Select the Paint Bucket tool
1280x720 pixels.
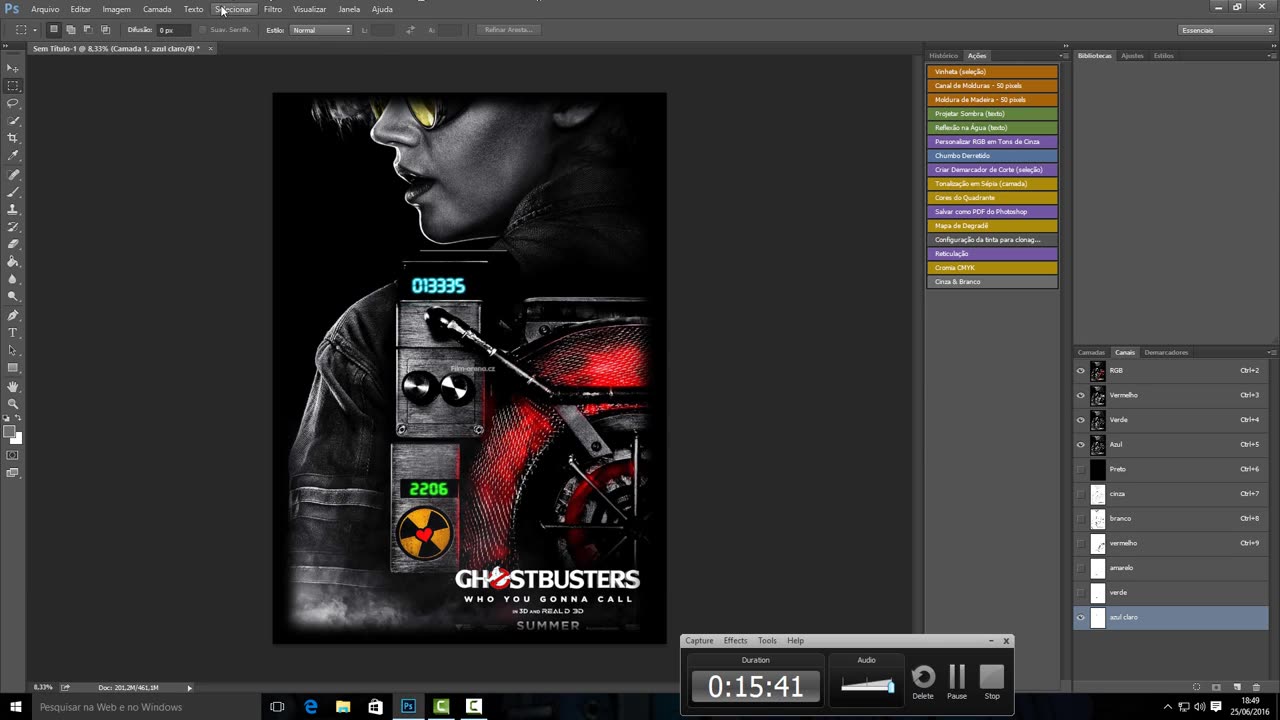tap(13, 262)
